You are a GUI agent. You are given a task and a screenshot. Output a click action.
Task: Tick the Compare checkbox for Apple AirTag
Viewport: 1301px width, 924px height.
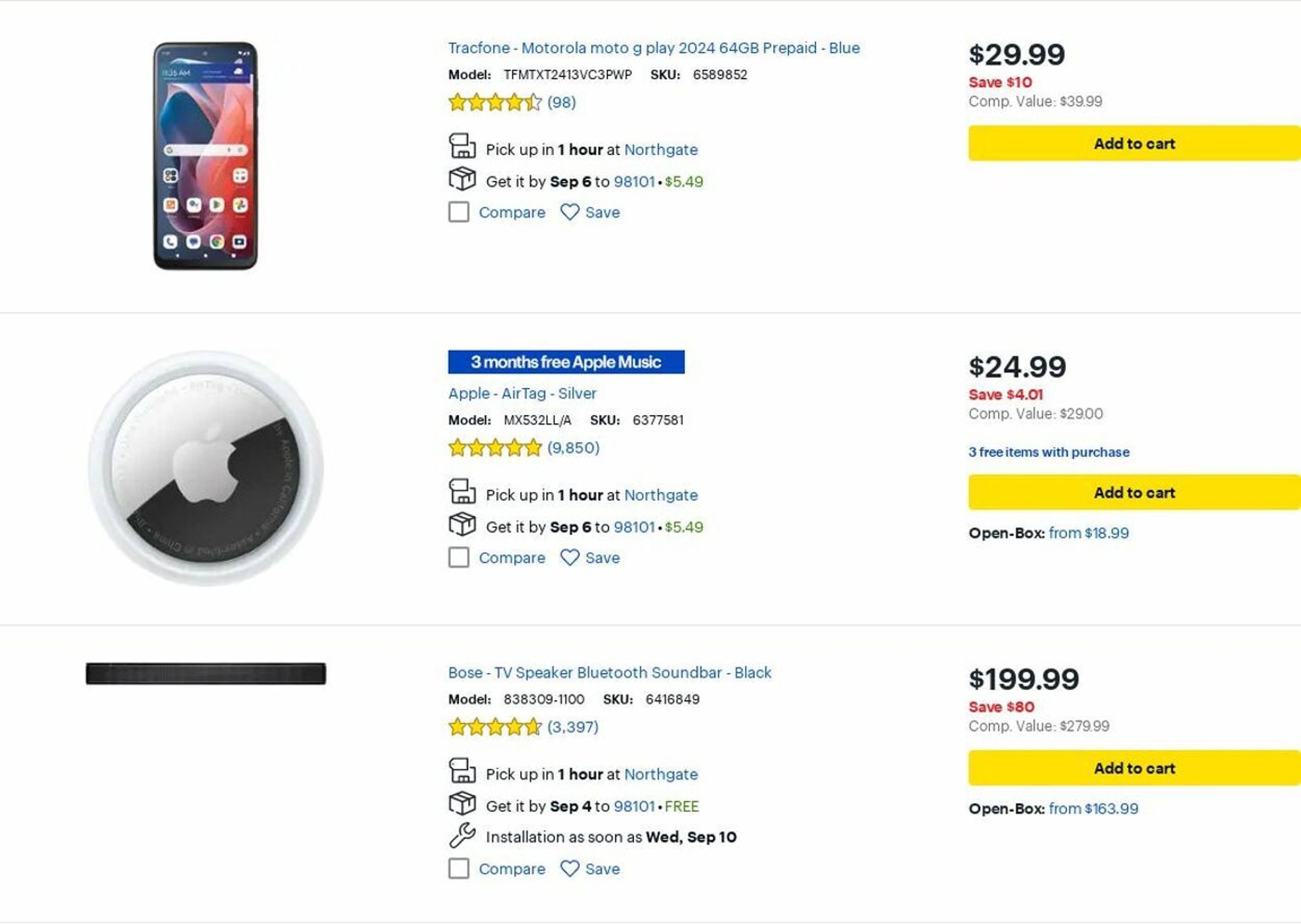[459, 558]
